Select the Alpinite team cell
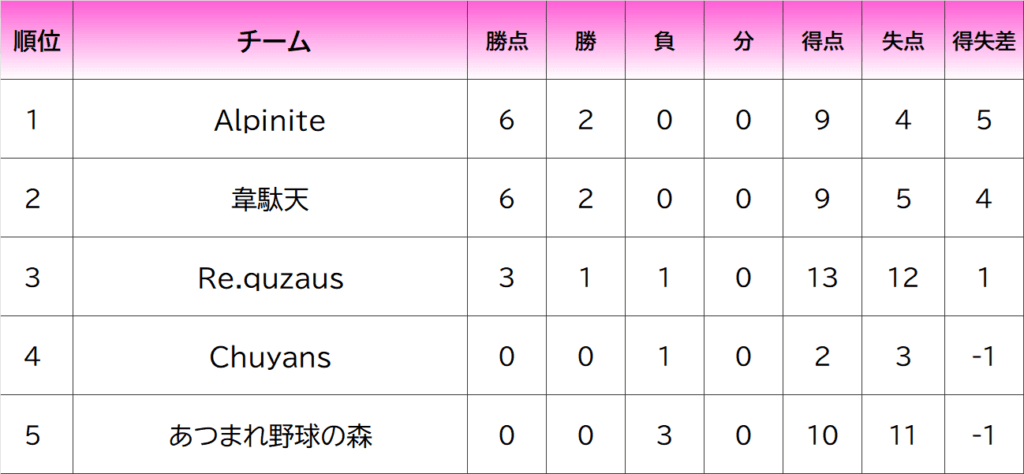The height and width of the screenshot is (474, 1024). pos(270,120)
